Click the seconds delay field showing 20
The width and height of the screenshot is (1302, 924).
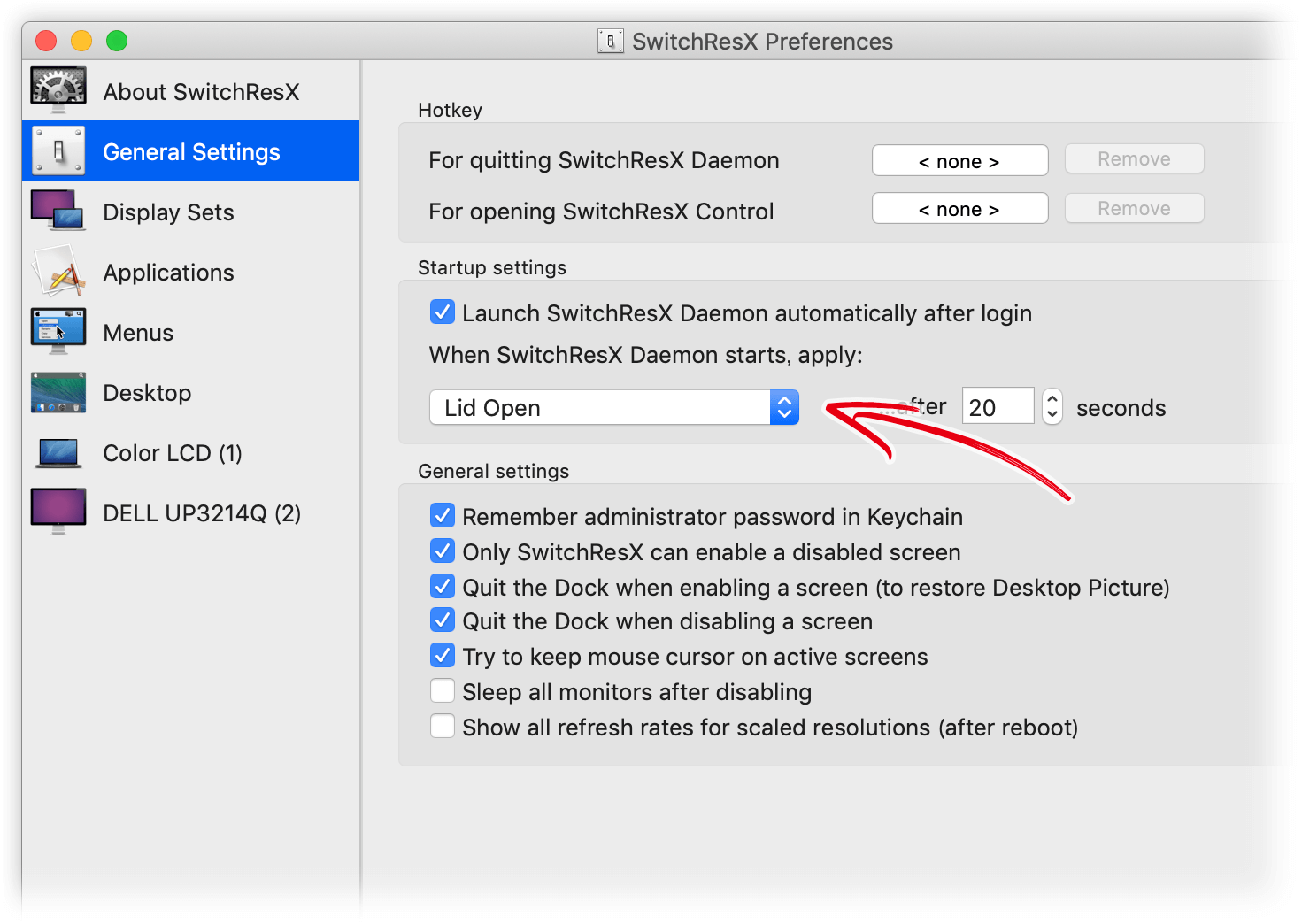pyautogui.click(x=998, y=406)
